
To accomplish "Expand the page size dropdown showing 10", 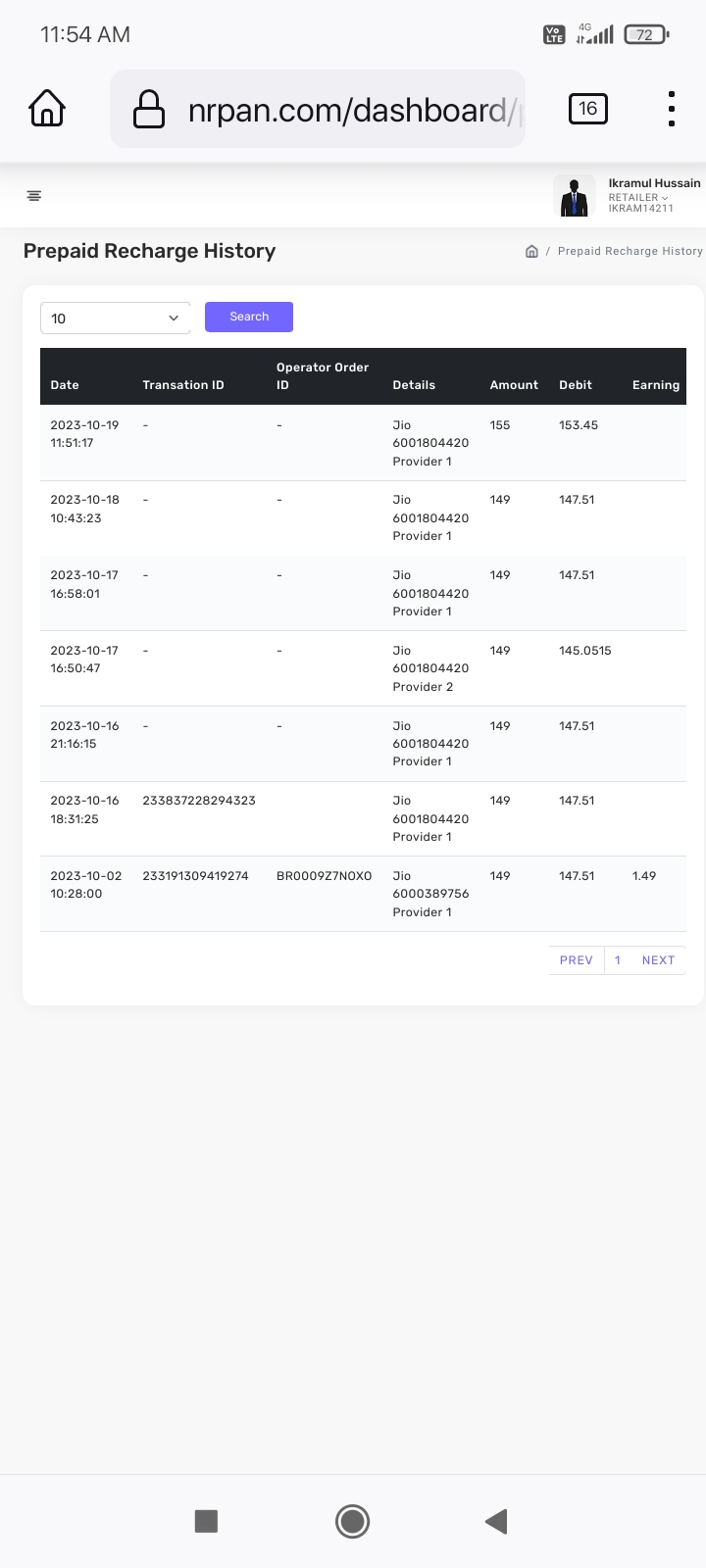I will pyautogui.click(x=115, y=318).
